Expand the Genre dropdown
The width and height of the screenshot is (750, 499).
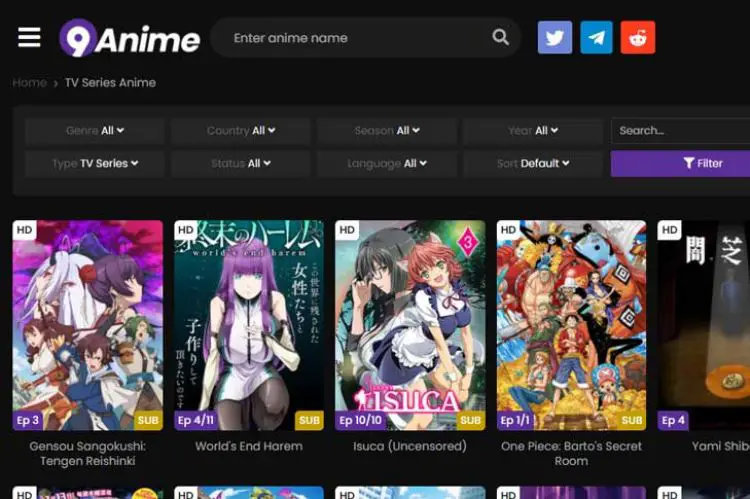tap(95, 131)
